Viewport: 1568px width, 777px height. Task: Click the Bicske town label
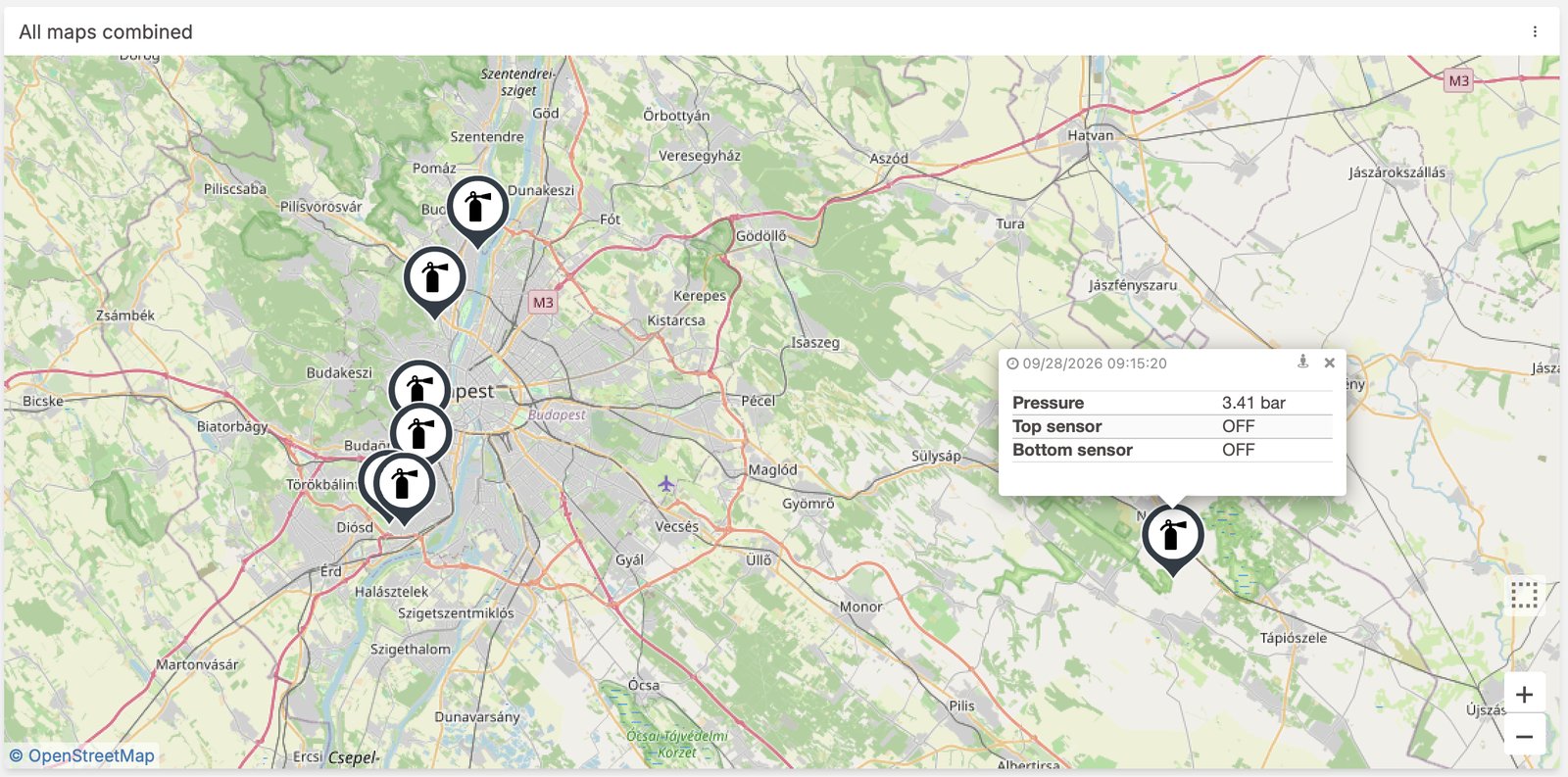pos(43,401)
